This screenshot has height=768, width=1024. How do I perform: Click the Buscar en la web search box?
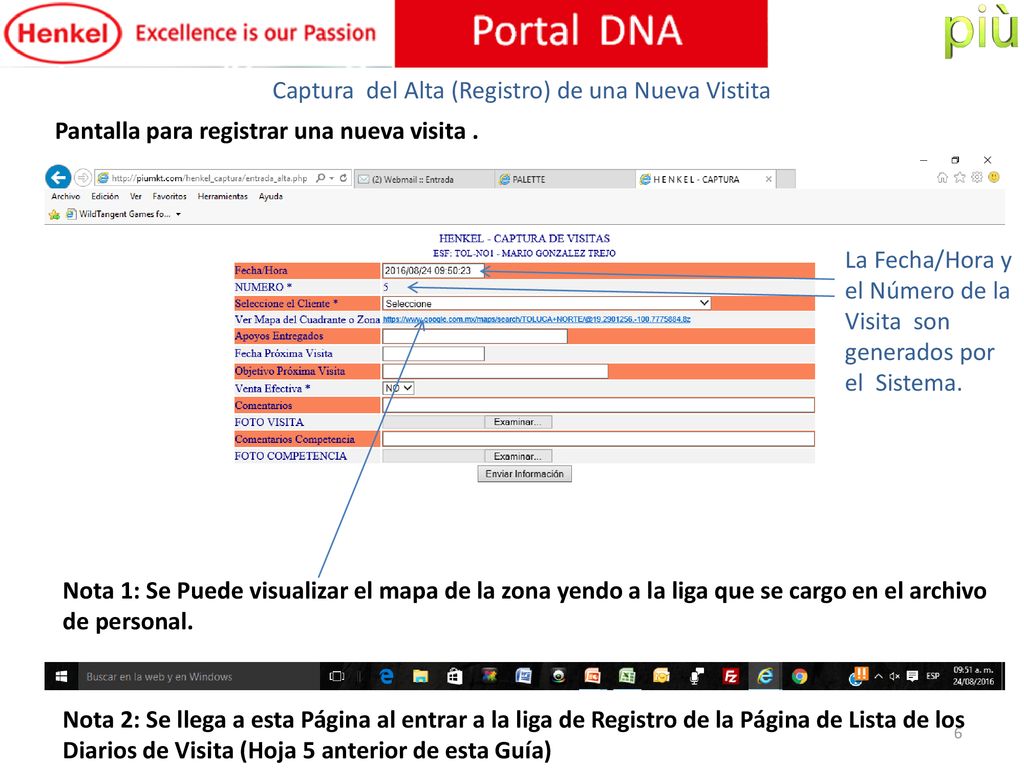point(199,677)
